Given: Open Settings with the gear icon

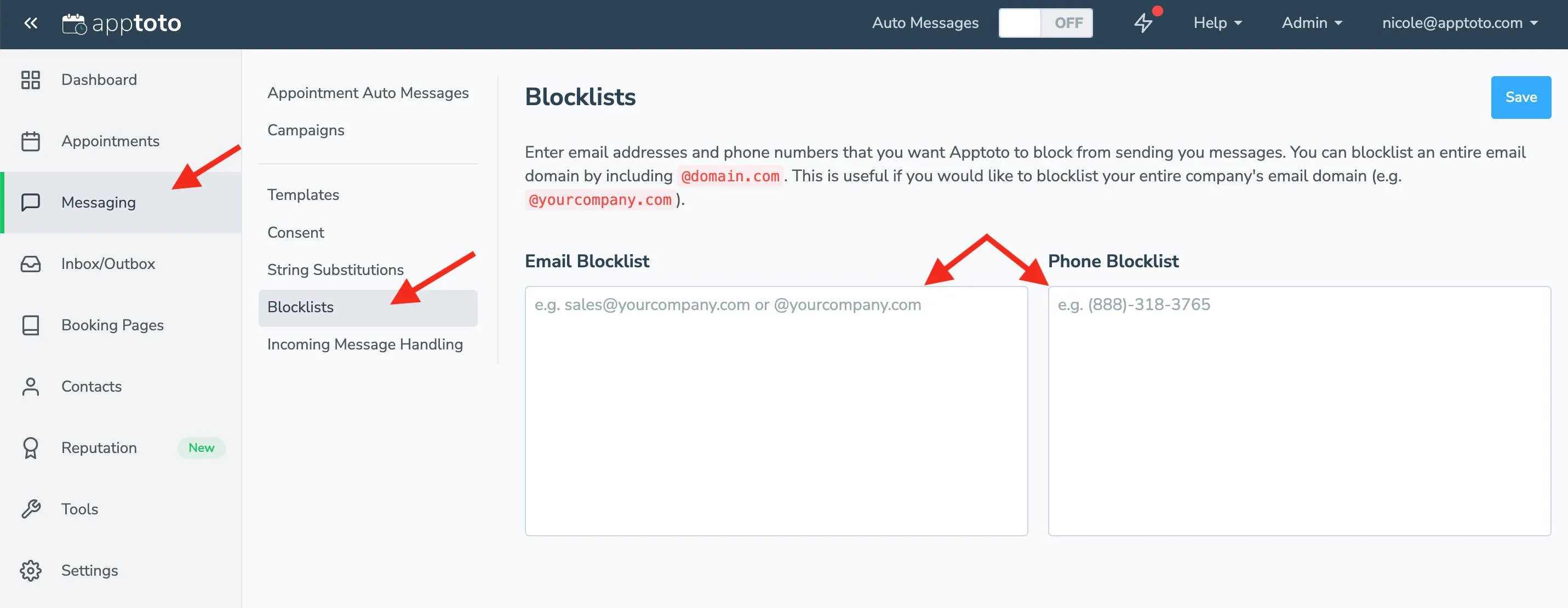Looking at the screenshot, I should [31, 570].
